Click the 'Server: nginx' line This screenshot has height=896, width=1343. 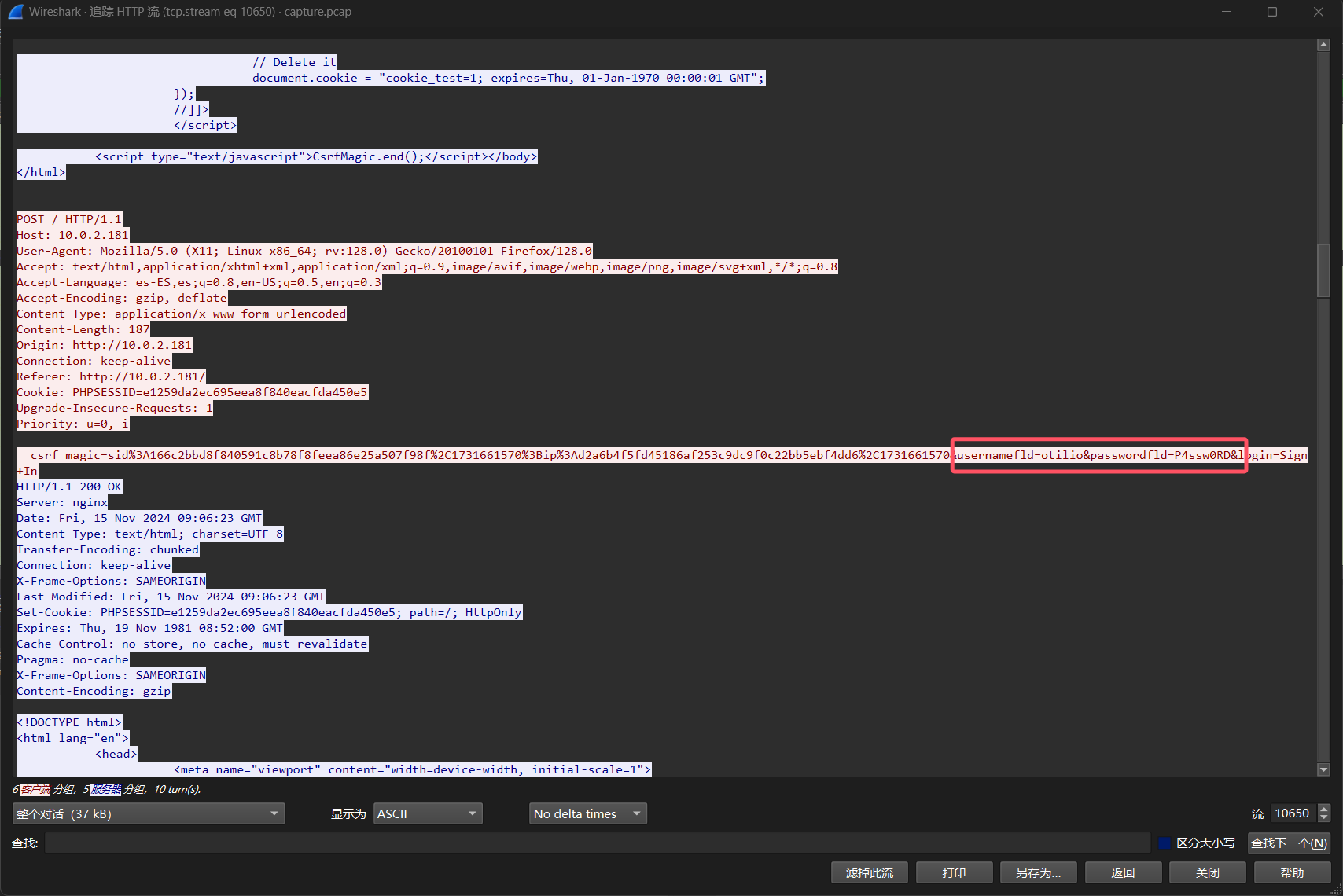pos(62,502)
